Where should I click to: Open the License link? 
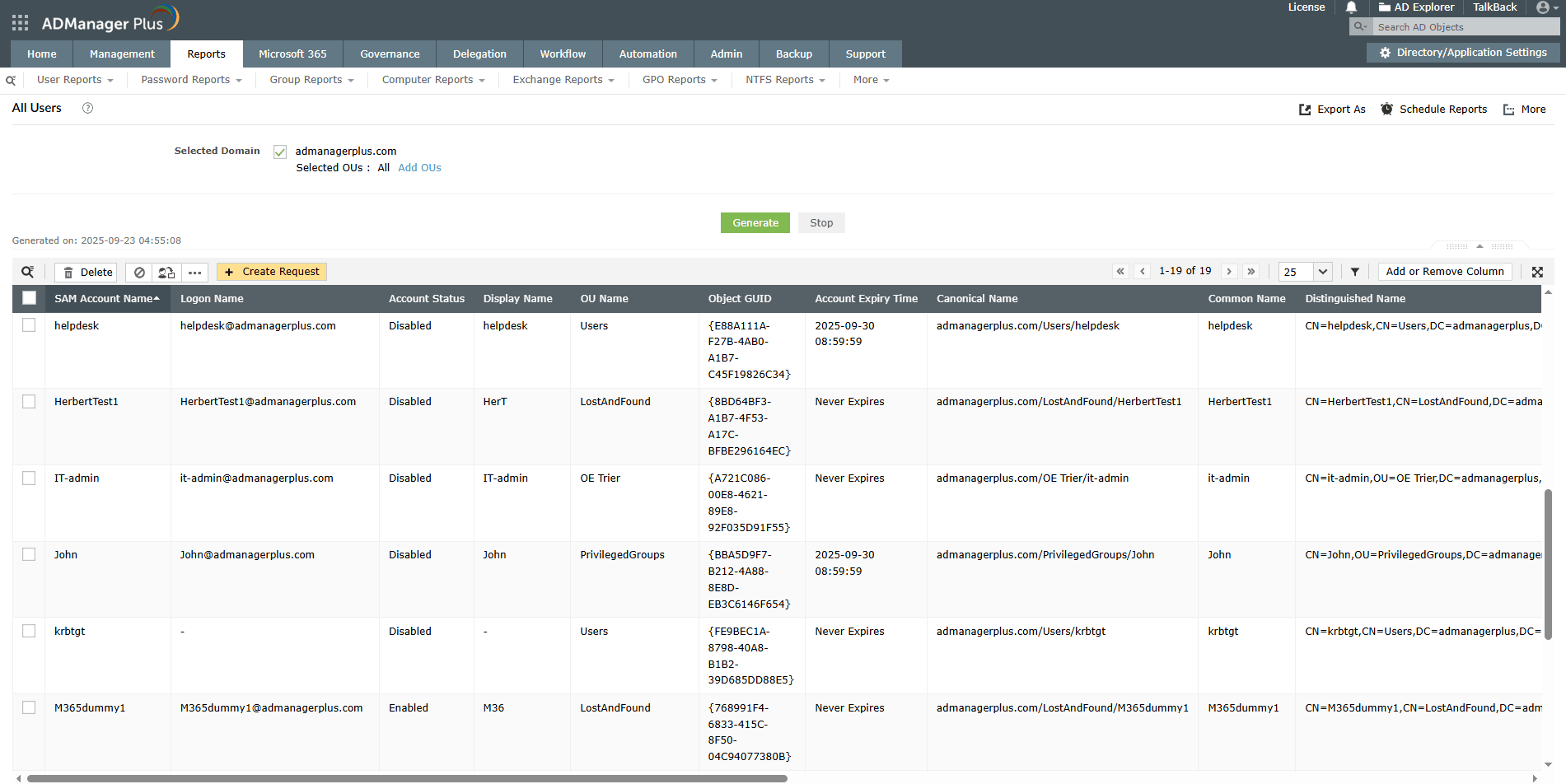click(x=1307, y=7)
